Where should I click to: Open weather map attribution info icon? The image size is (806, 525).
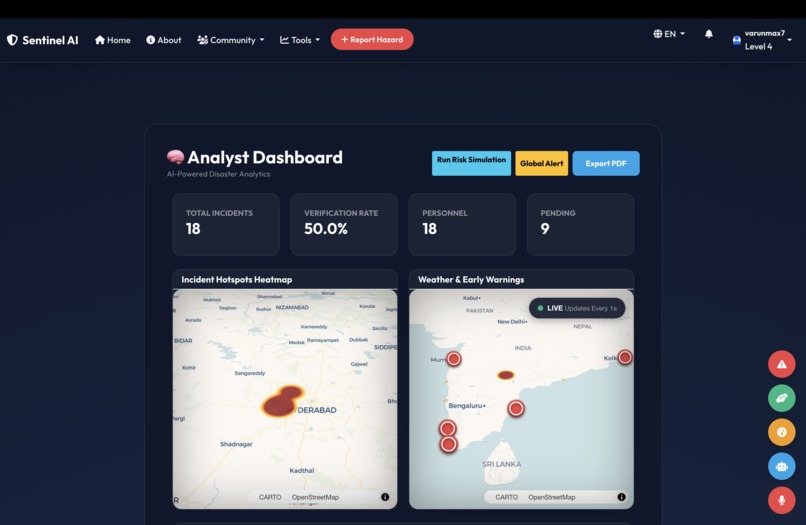621,497
